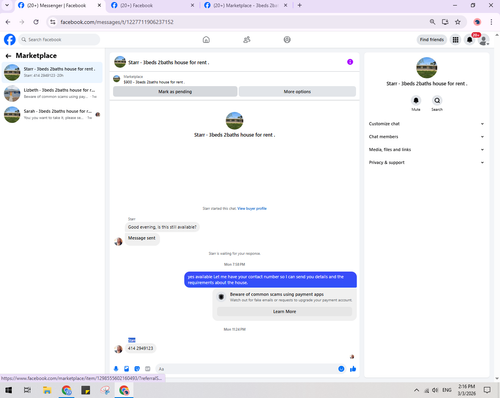Open Chrome profile avatar

477,22
